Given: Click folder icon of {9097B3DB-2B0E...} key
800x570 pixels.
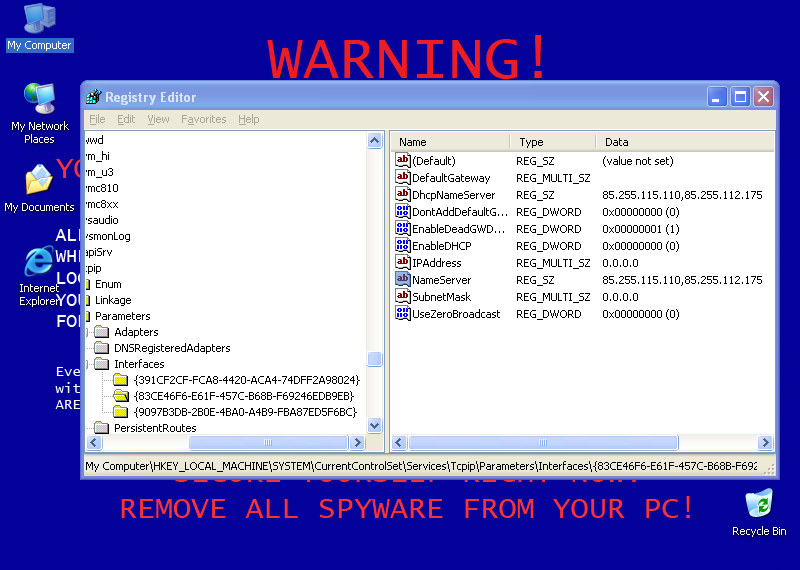Looking at the screenshot, I should coord(121,411).
